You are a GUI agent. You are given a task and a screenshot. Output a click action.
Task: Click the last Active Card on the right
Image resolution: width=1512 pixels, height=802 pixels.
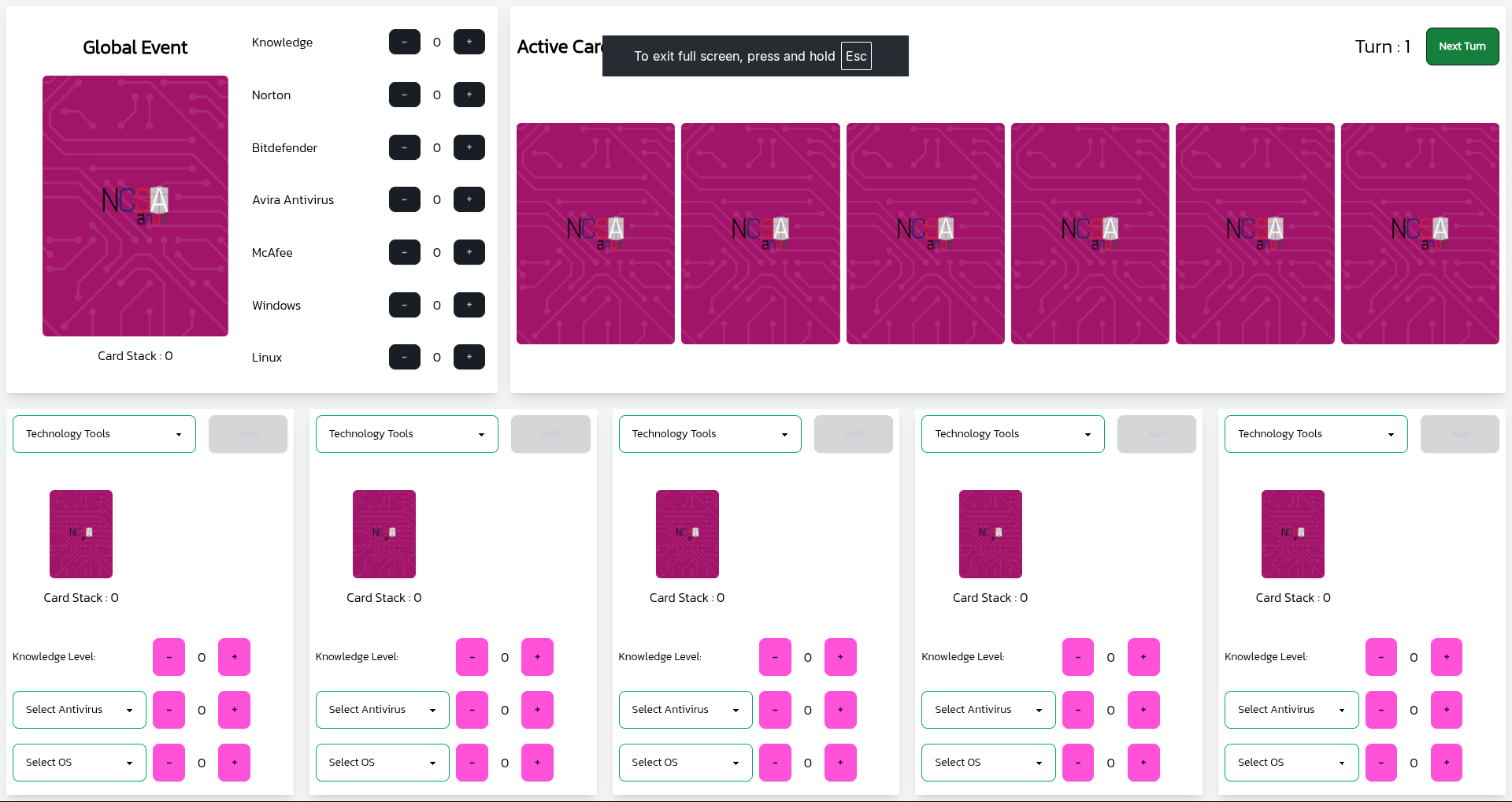point(1419,233)
